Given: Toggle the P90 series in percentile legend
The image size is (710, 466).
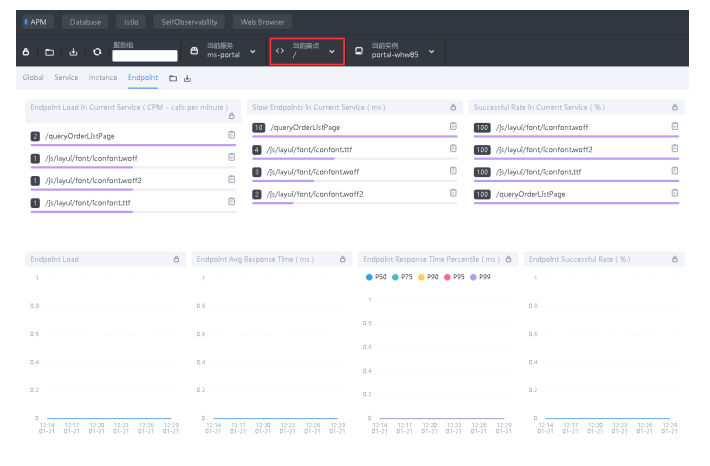Looking at the screenshot, I should click(x=428, y=277).
